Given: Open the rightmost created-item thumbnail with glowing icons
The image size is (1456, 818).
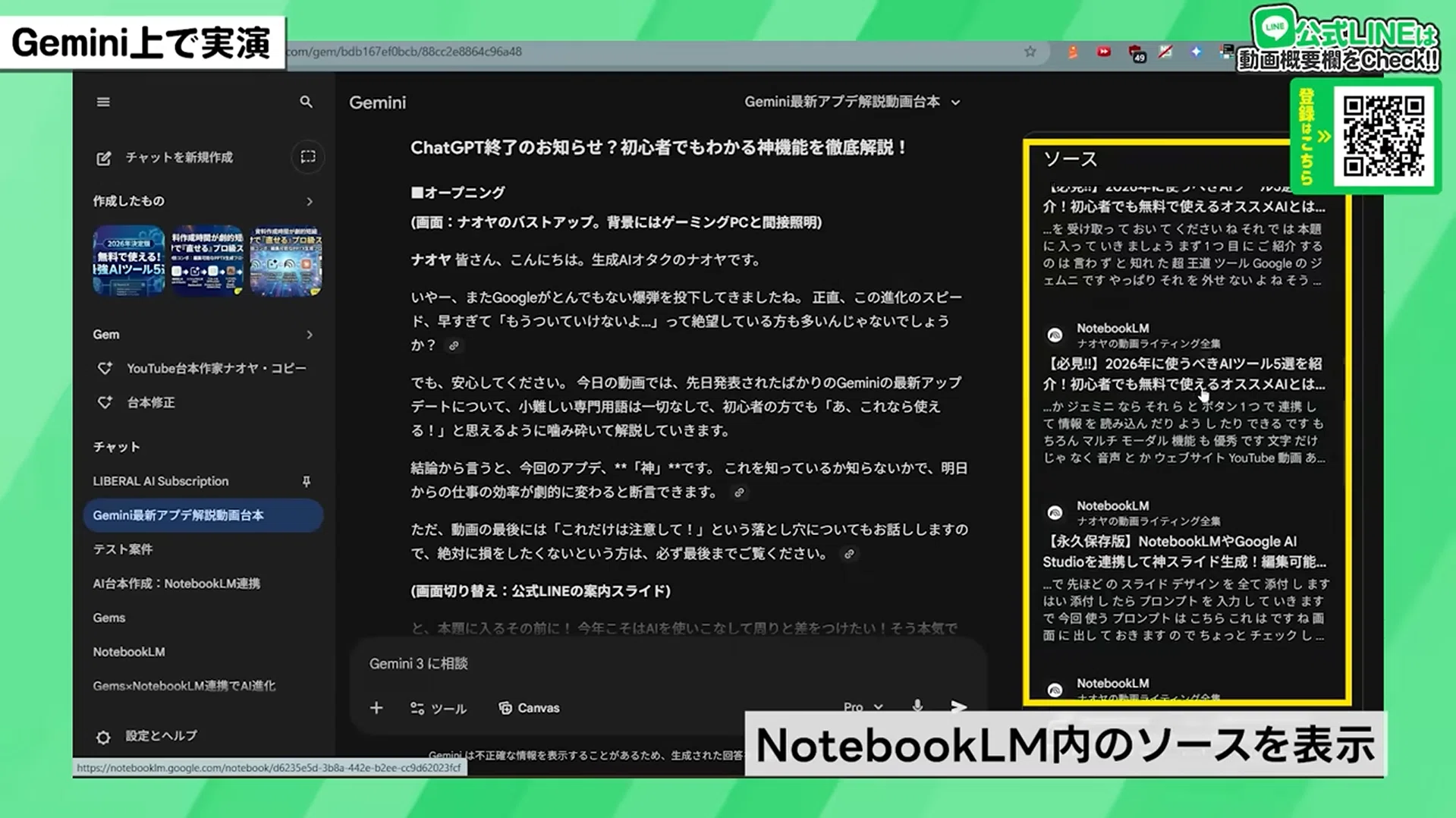Looking at the screenshot, I should [286, 260].
